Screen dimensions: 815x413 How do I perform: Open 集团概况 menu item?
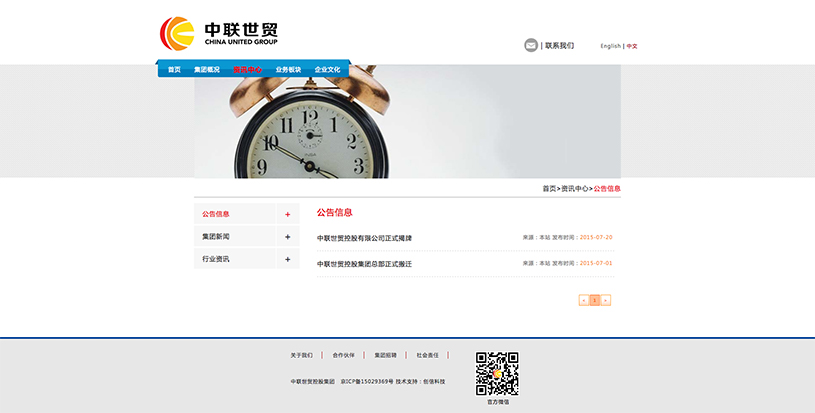tap(207, 70)
